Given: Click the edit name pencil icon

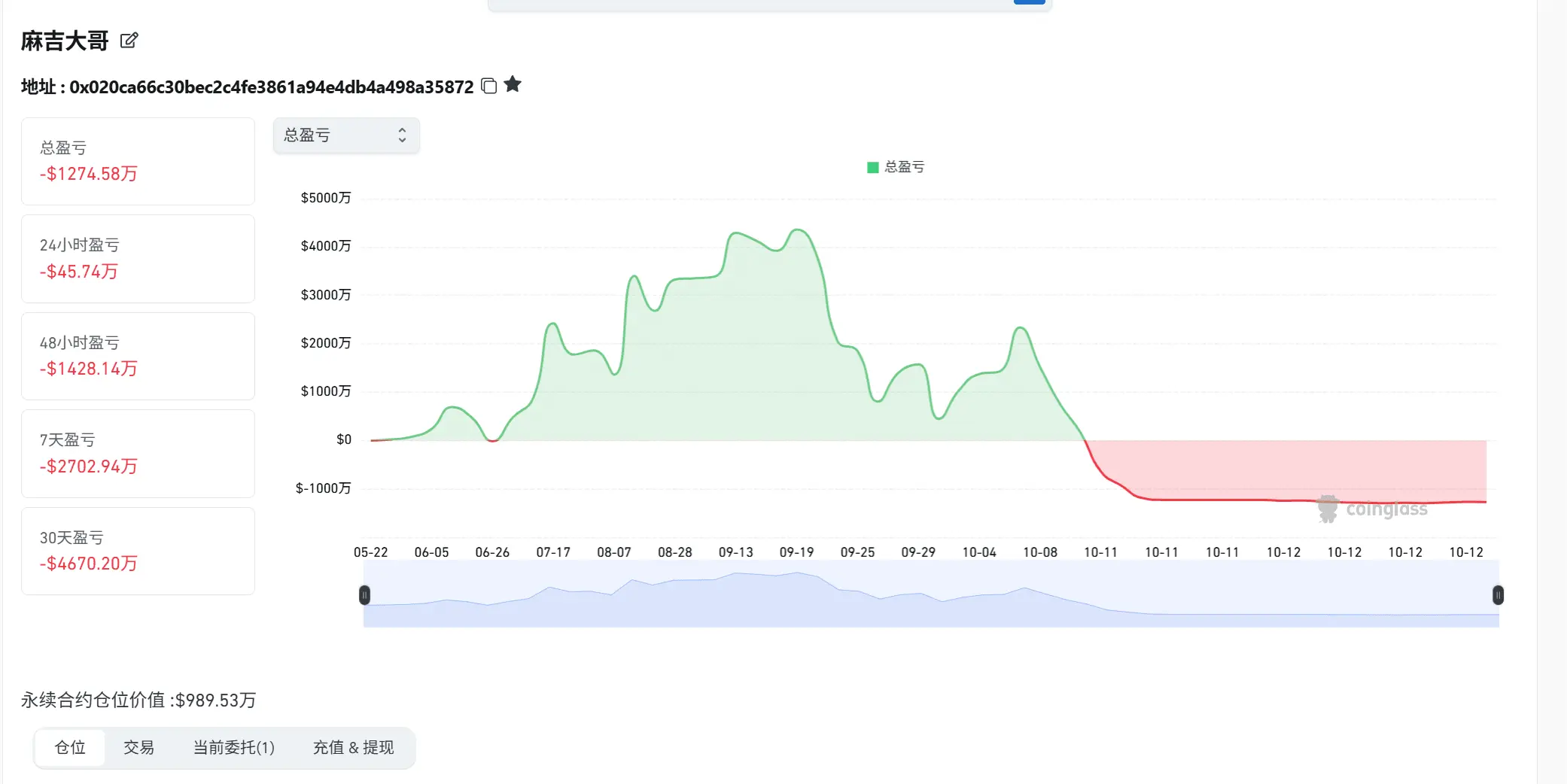Looking at the screenshot, I should pyautogui.click(x=129, y=41).
